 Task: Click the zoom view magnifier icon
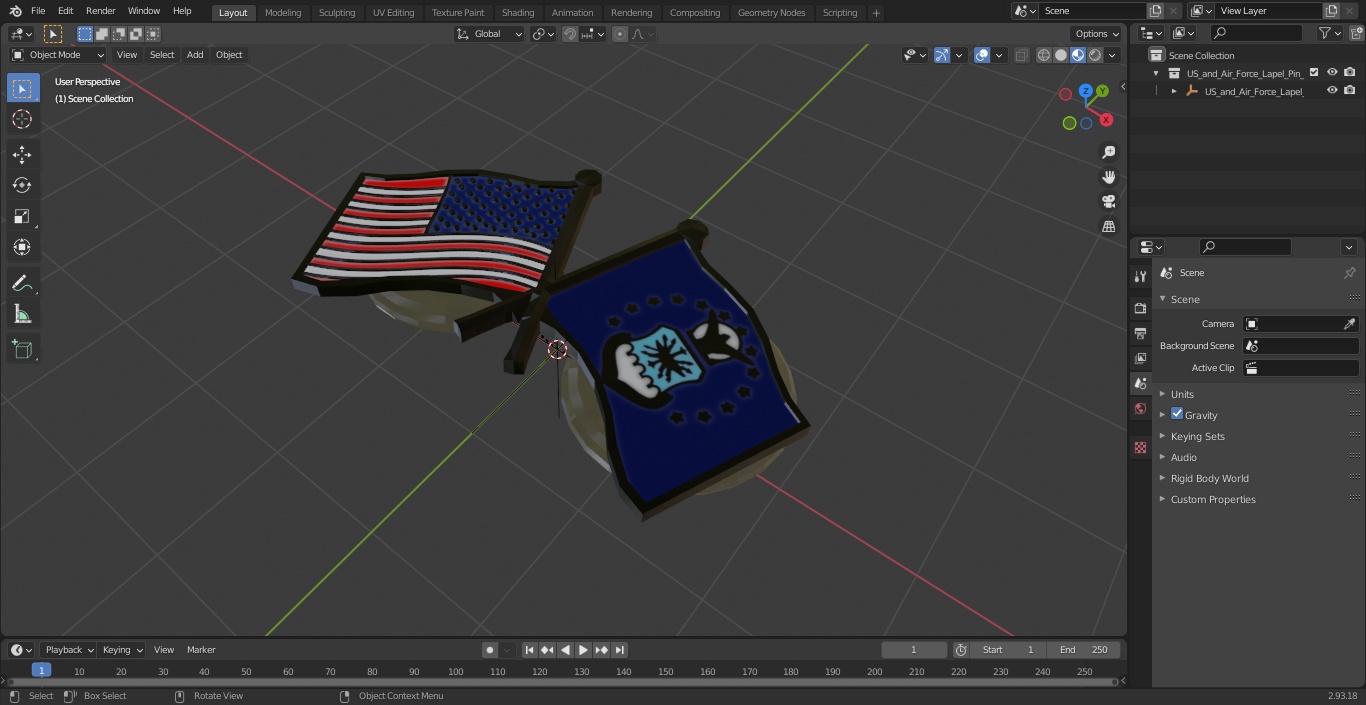[x=1108, y=152]
